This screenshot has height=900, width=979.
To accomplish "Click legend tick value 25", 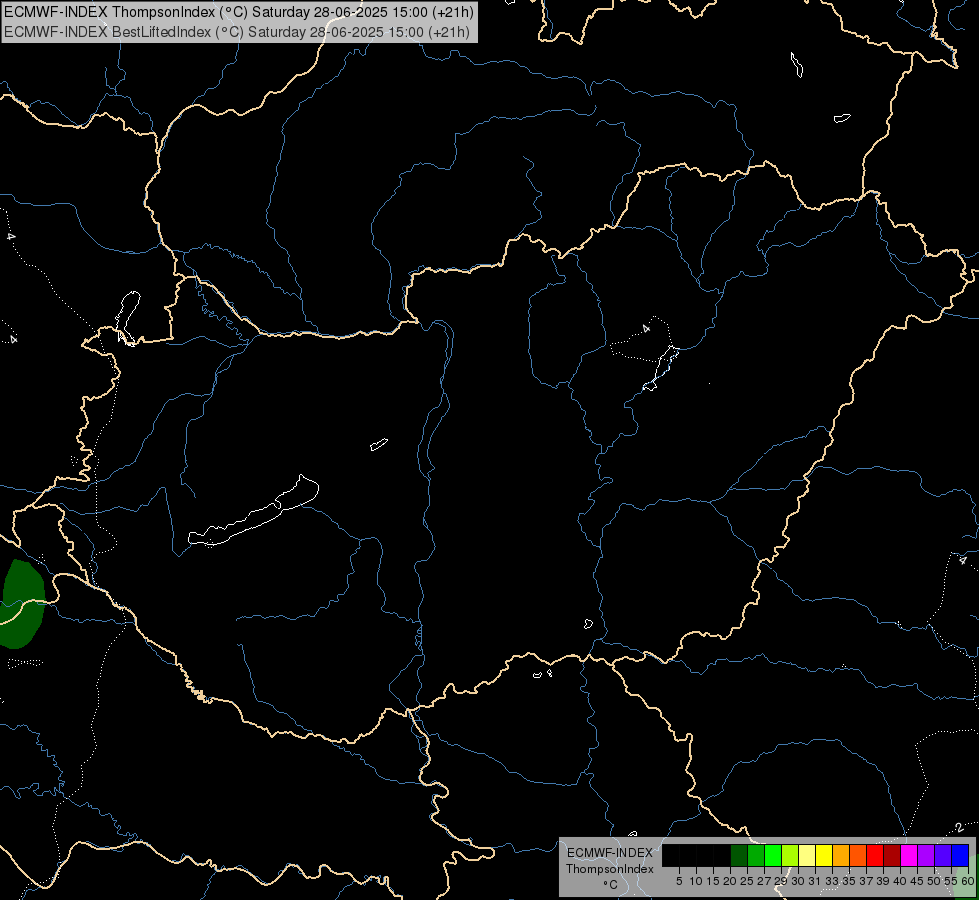I will tap(747, 881).
